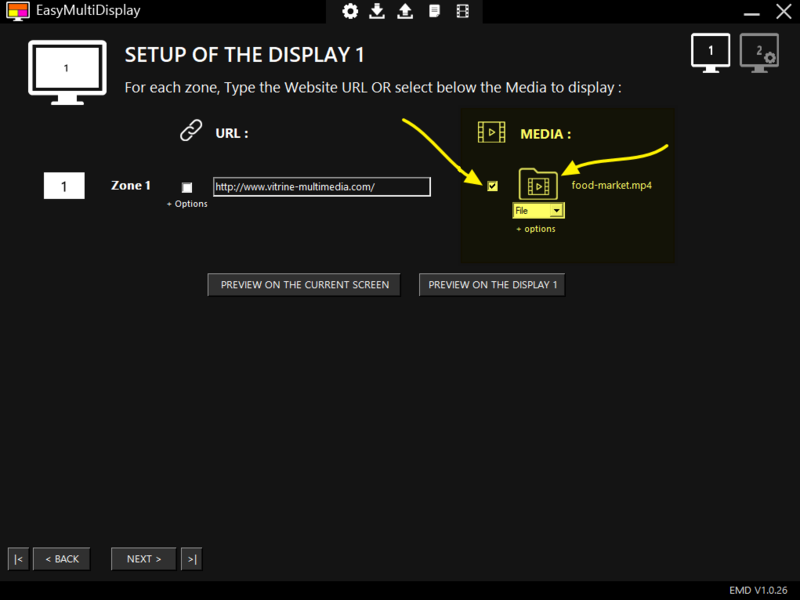Viewport: 800px width, 600px height.
Task: Click the download/import icon in the top toolbar
Action: (376, 11)
